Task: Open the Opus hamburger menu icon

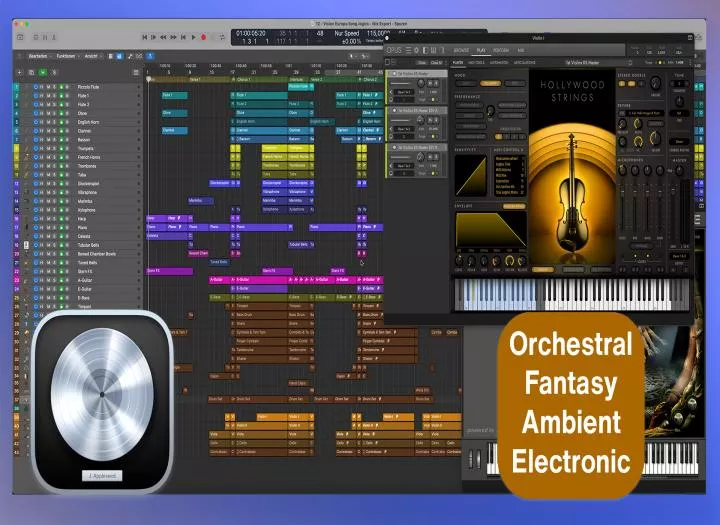Action: click(x=408, y=50)
